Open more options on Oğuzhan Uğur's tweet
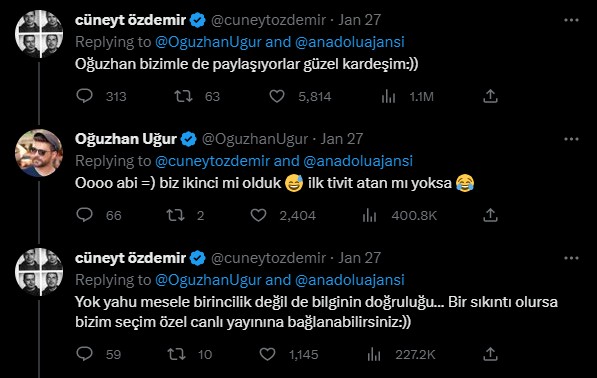This screenshot has width=597, height=378. [x=571, y=139]
